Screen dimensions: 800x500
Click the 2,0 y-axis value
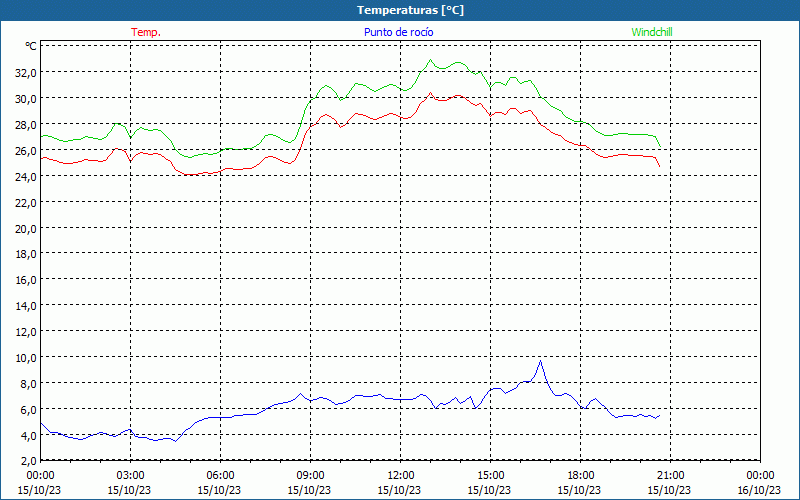tap(28, 461)
